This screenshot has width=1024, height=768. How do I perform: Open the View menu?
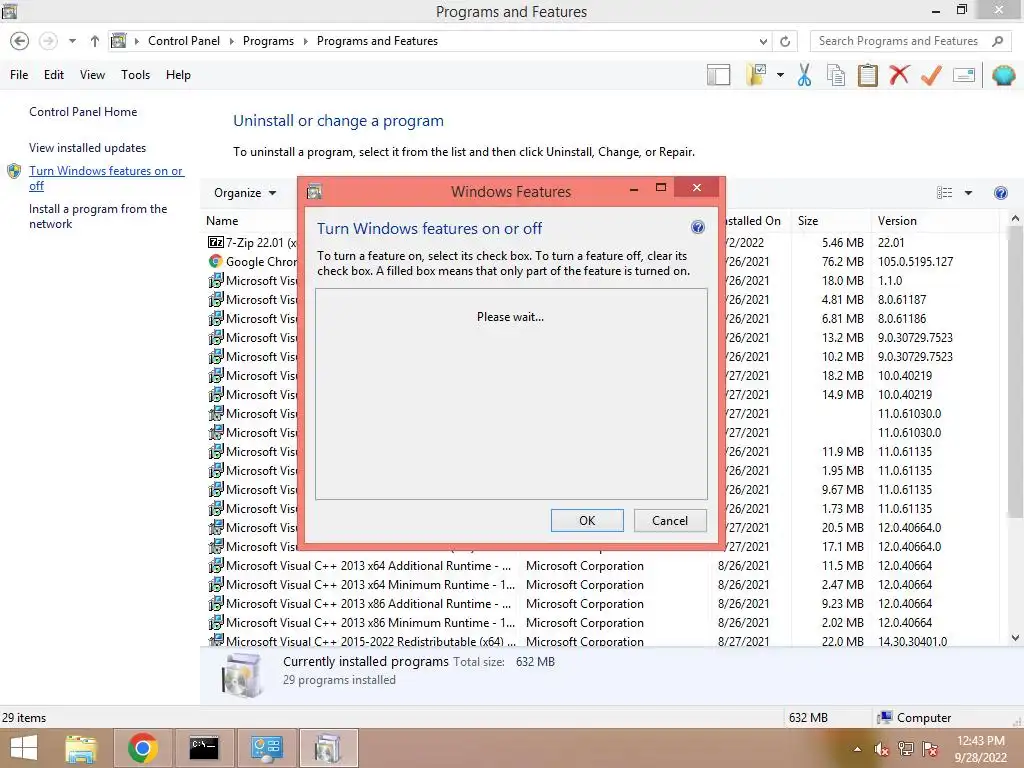[92, 75]
